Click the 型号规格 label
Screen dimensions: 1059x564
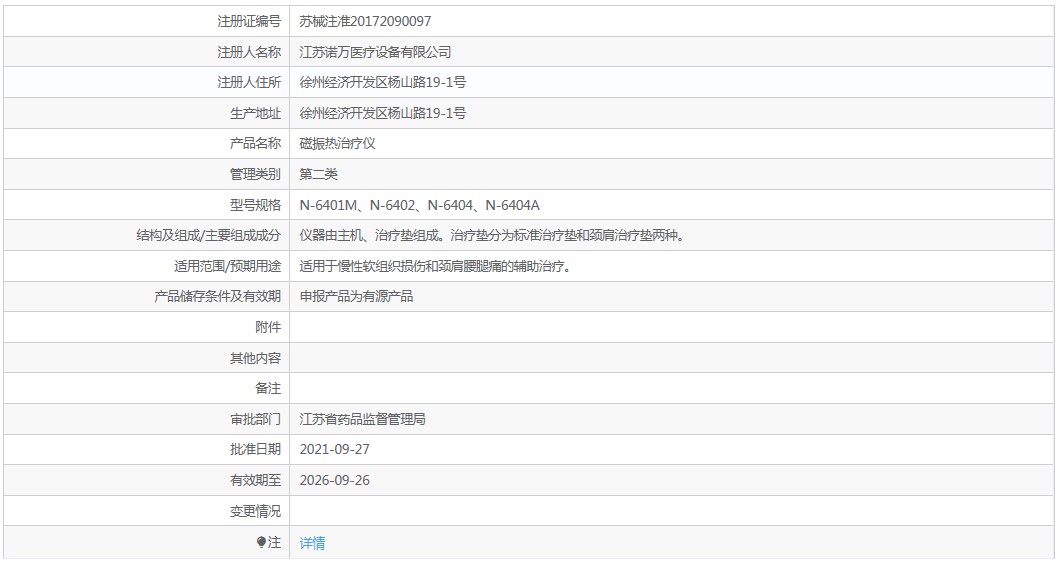pos(255,205)
